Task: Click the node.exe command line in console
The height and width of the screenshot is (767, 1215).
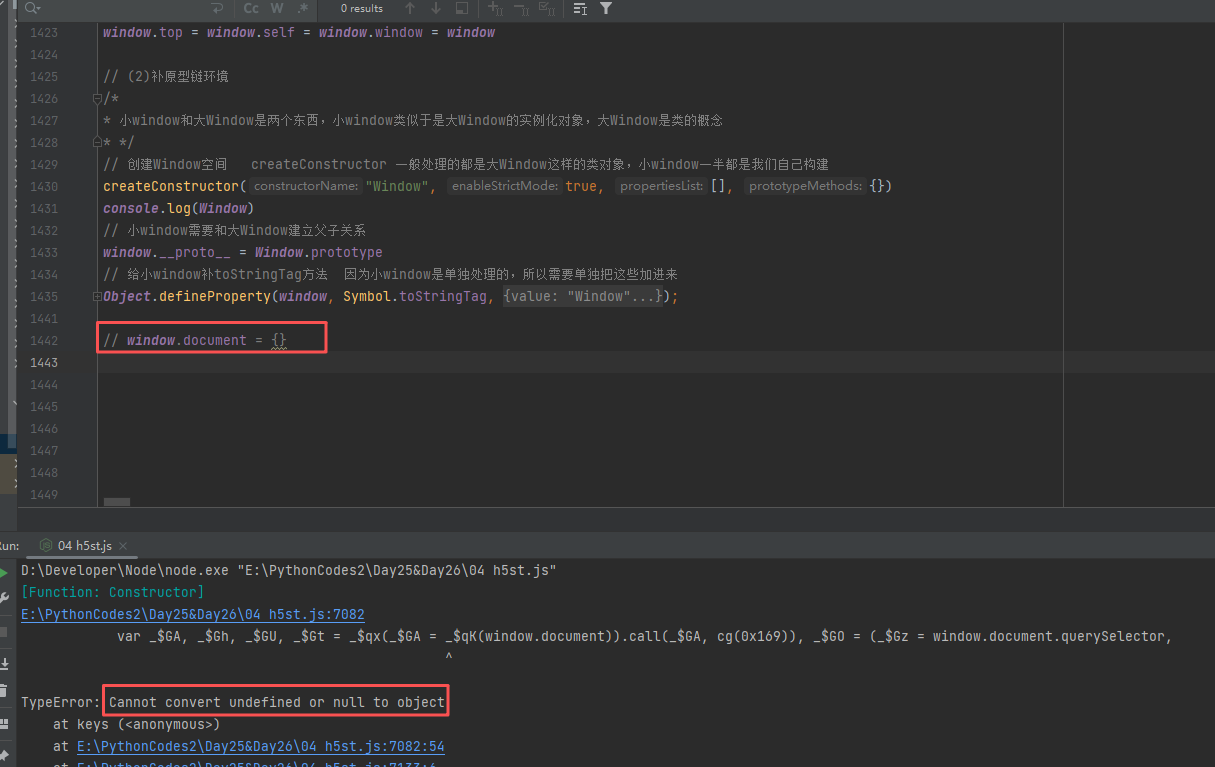Action: [289, 570]
